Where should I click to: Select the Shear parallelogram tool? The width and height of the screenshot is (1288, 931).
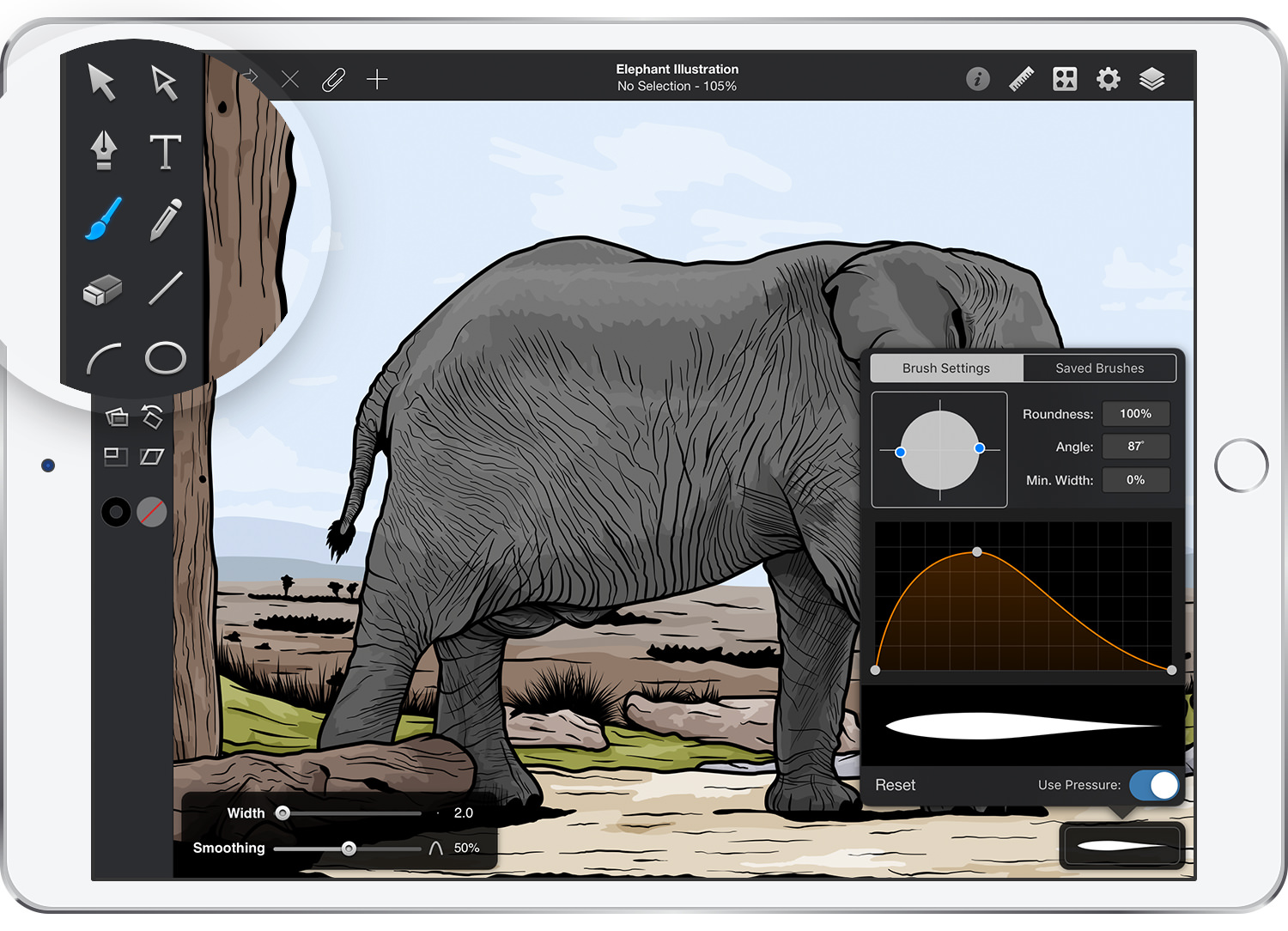click(x=152, y=457)
